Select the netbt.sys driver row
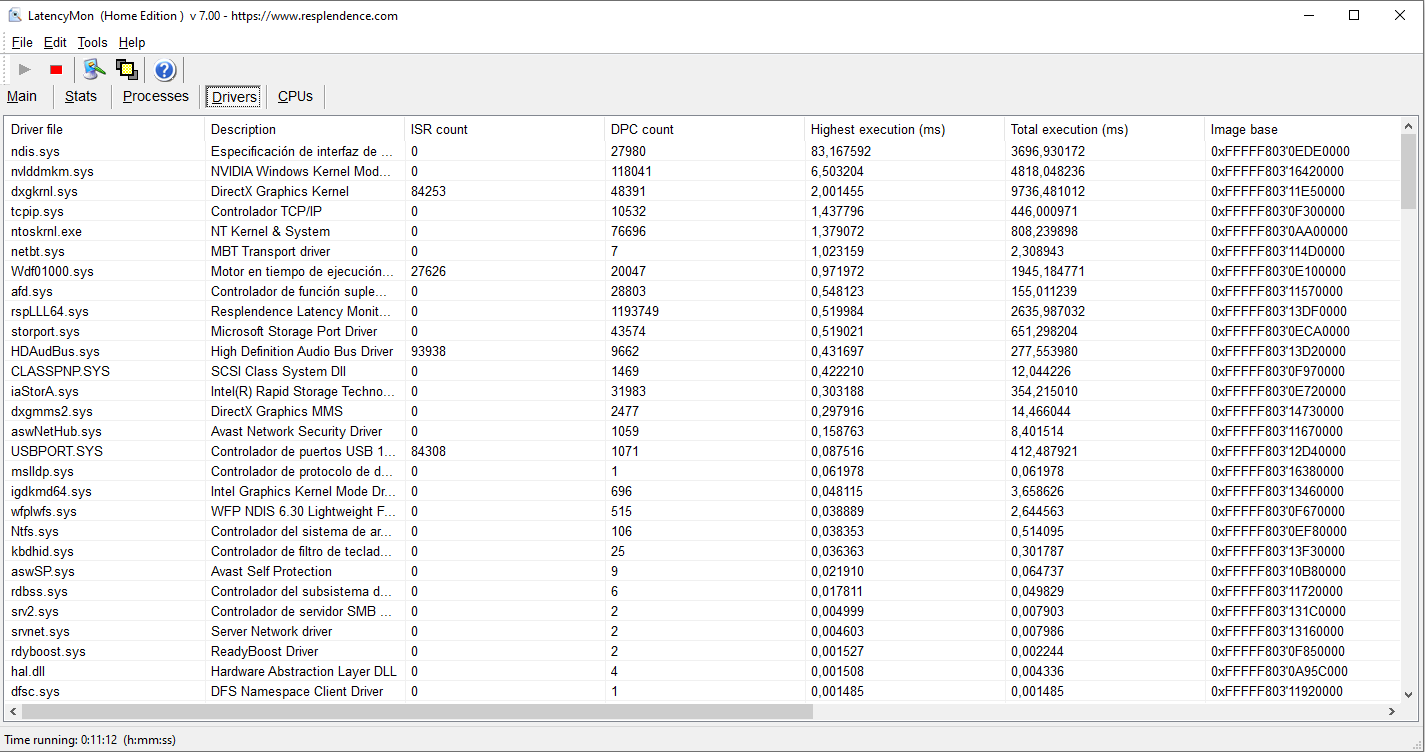Viewport: 1425px width, 752px height. (x=702, y=251)
